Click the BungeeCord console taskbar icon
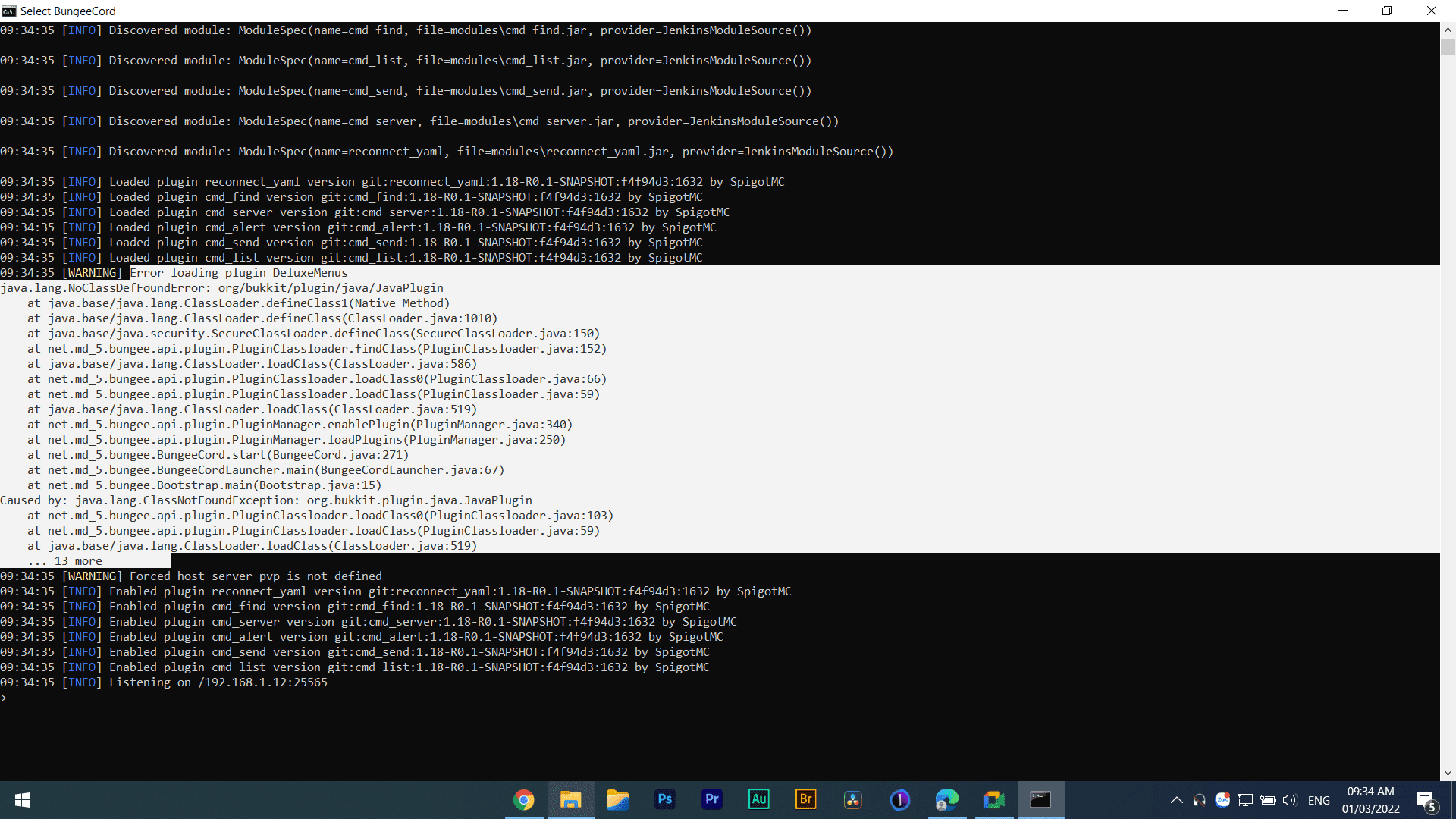The height and width of the screenshot is (819, 1456). [x=1040, y=800]
